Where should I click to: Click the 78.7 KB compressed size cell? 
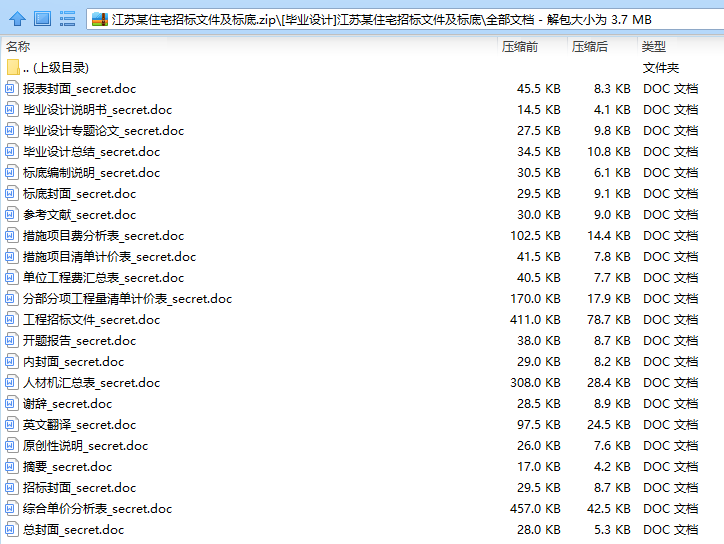pyautogui.click(x=609, y=320)
